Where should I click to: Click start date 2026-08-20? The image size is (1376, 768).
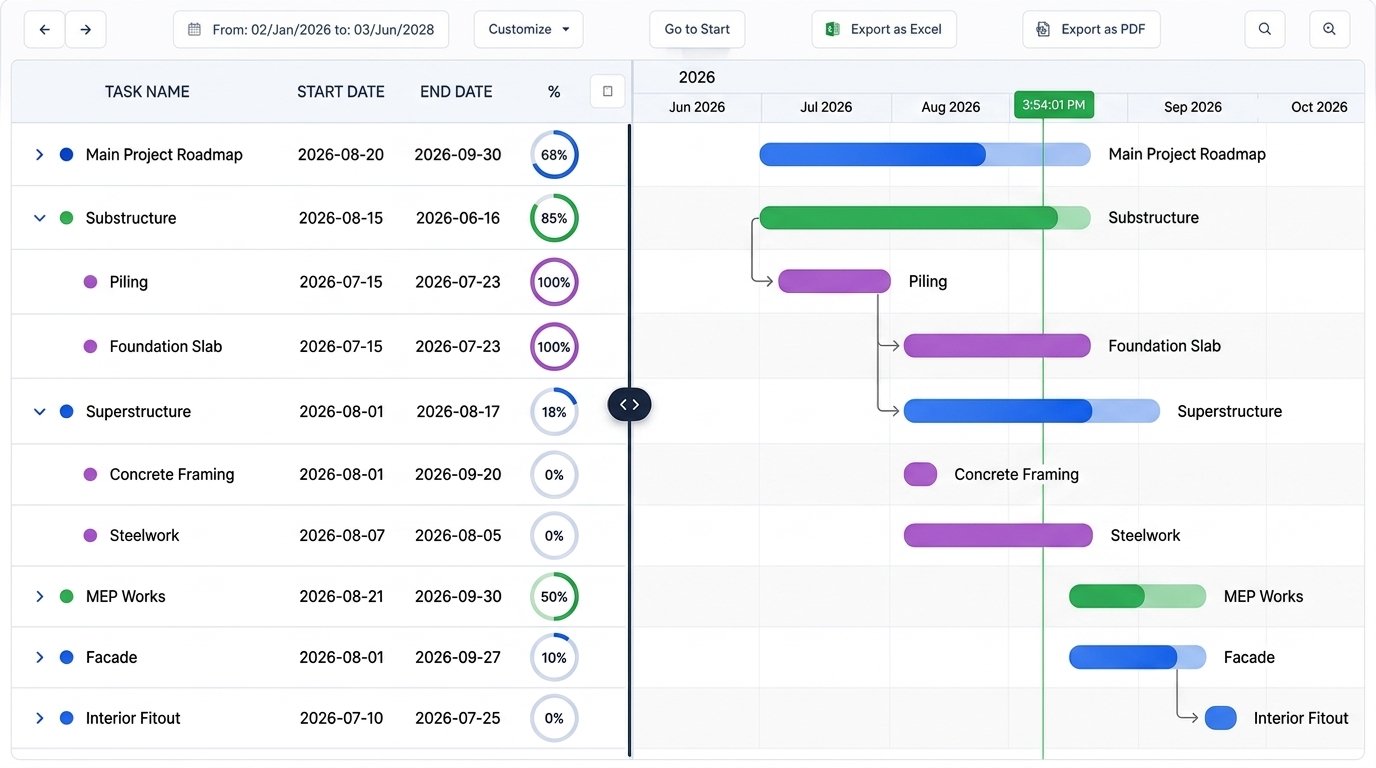coord(341,155)
